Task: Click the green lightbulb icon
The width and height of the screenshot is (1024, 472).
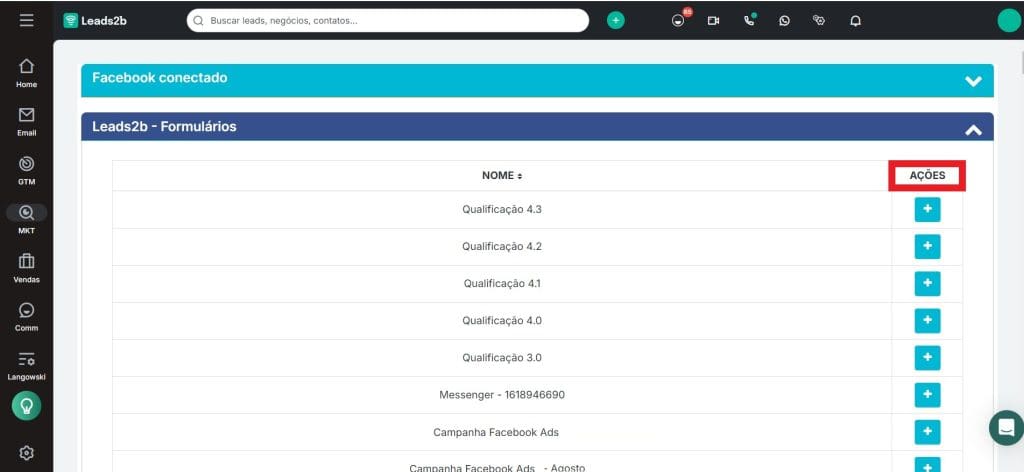Action: point(26,406)
